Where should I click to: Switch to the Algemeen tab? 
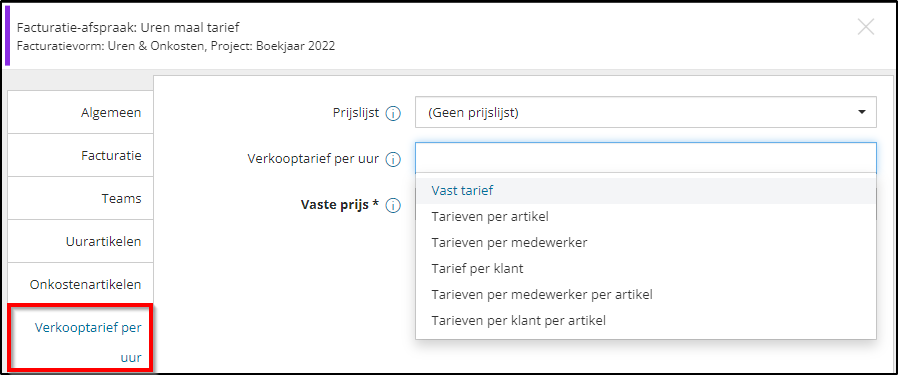pos(80,112)
